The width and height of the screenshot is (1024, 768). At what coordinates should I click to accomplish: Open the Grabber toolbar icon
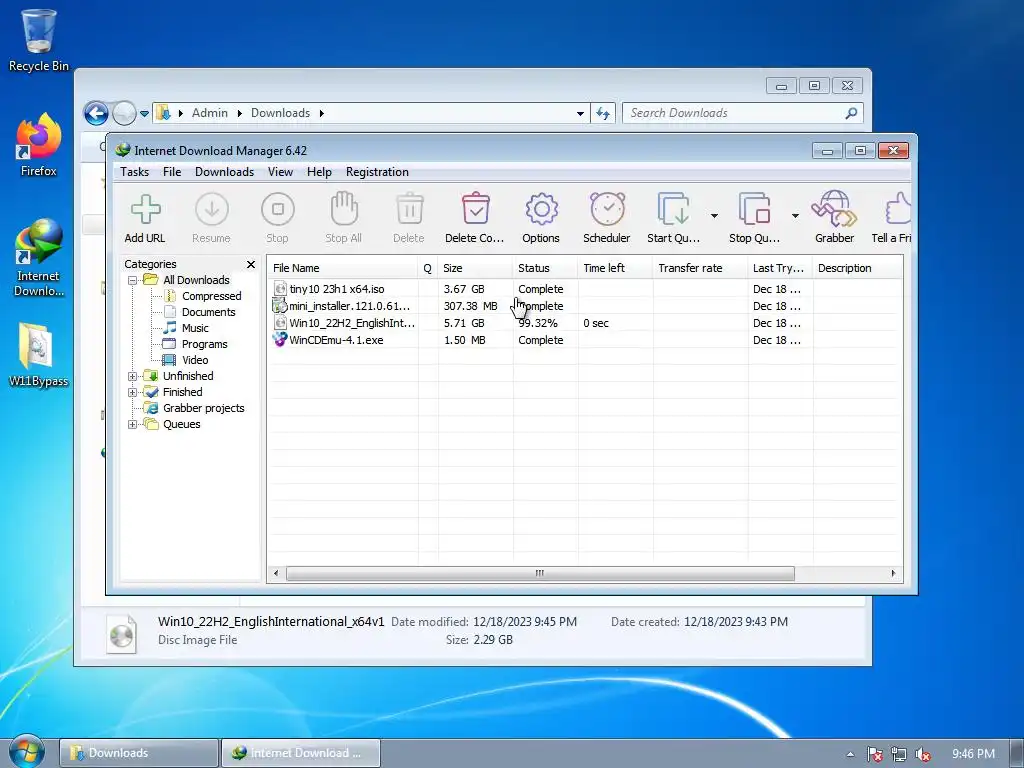pos(834,209)
